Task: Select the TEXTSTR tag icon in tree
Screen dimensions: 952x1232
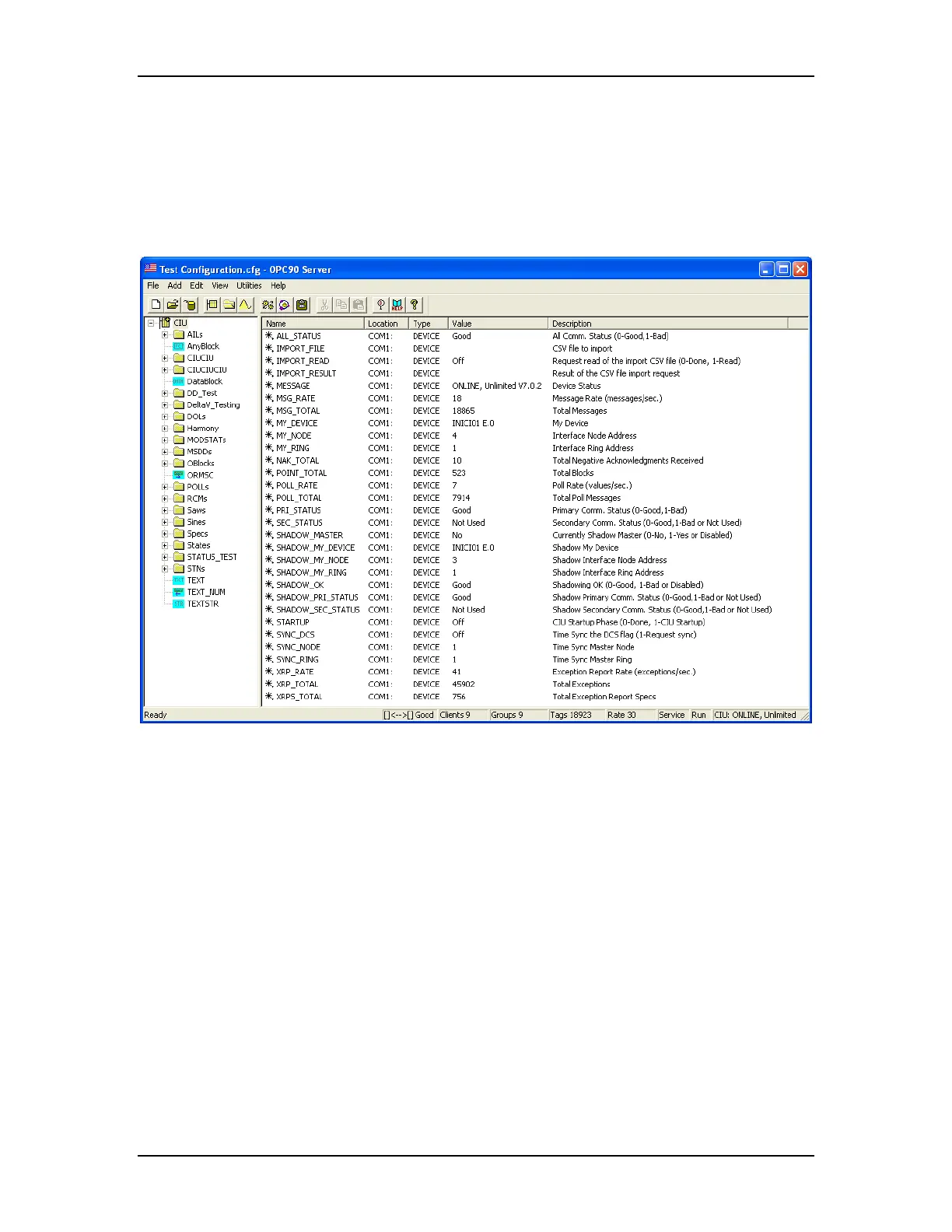Action: click(178, 604)
